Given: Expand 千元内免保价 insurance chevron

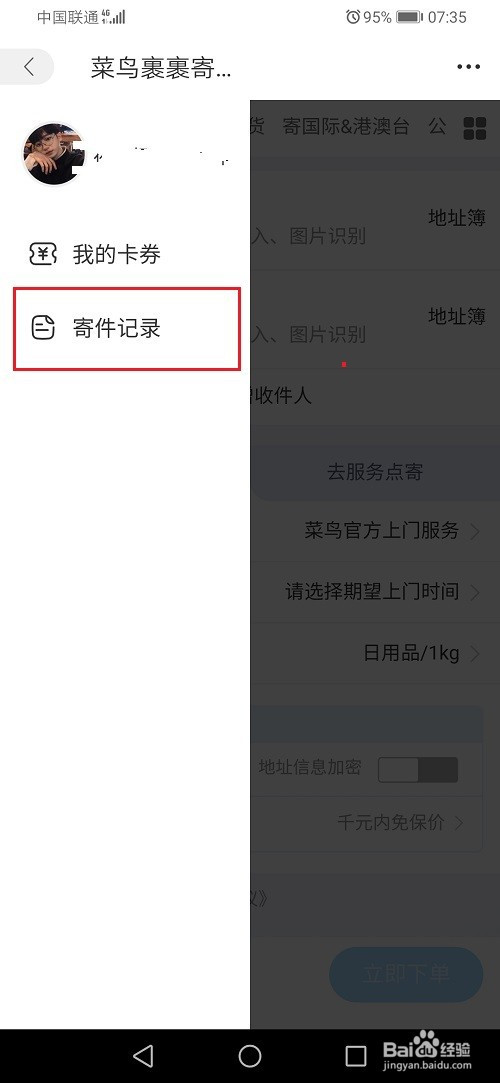Looking at the screenshot, I should tap(459, 823).
